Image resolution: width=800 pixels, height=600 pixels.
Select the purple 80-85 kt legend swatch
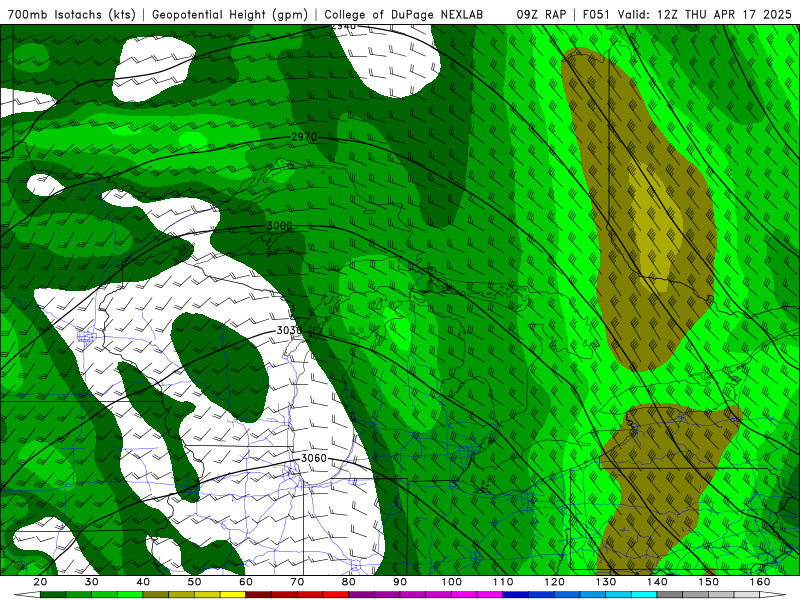[362, 595]
